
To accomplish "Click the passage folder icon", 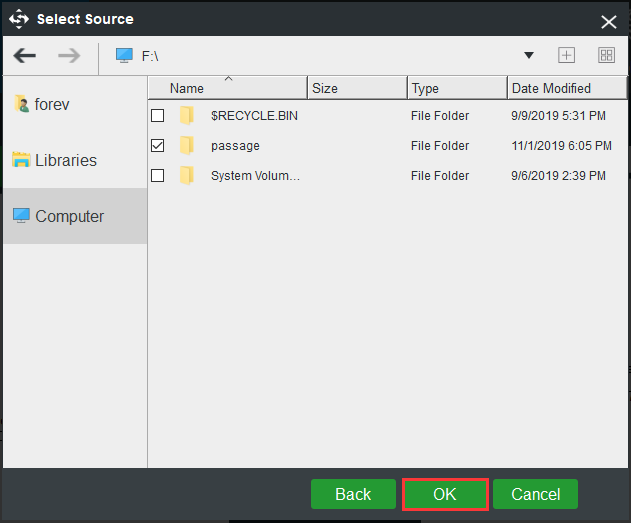I will click(x=186, y=146).
